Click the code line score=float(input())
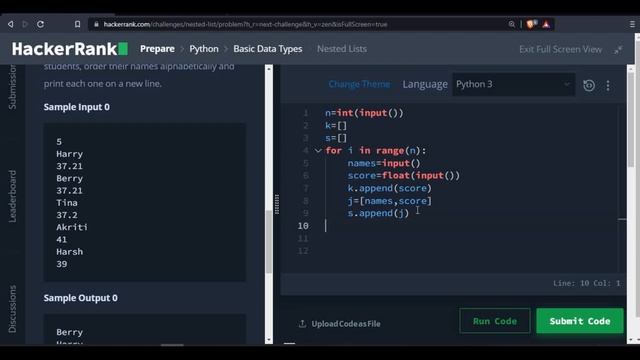 (404, 176)
